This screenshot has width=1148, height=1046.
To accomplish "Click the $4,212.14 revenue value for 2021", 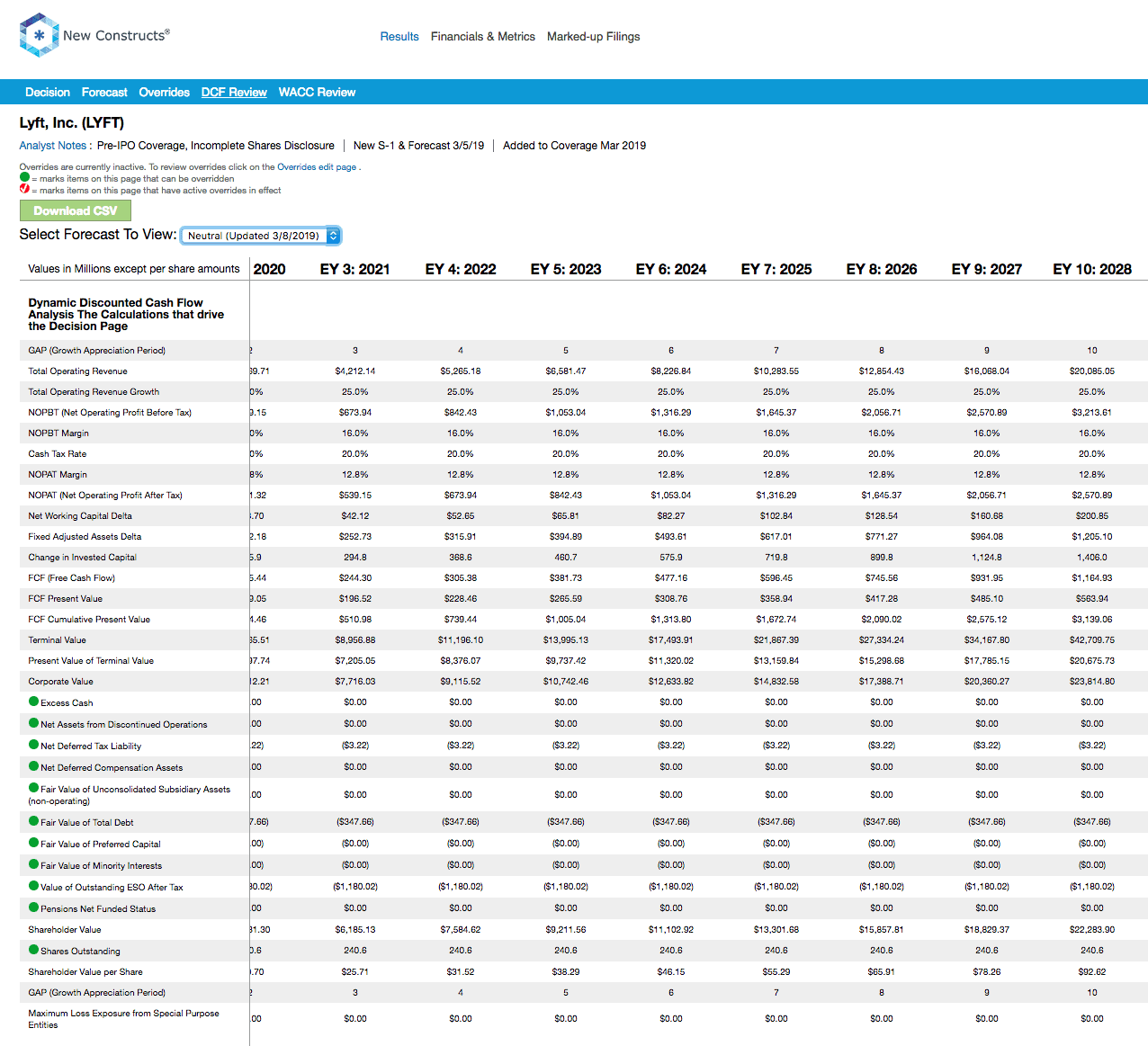I will click(355, 371).
